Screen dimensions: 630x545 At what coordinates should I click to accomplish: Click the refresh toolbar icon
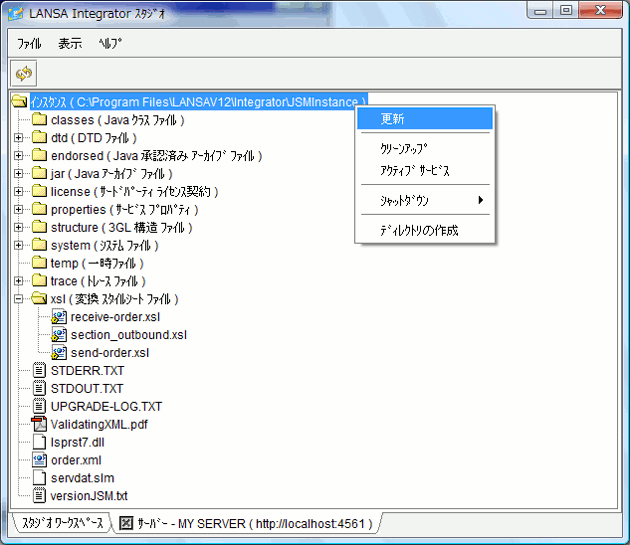24,74
